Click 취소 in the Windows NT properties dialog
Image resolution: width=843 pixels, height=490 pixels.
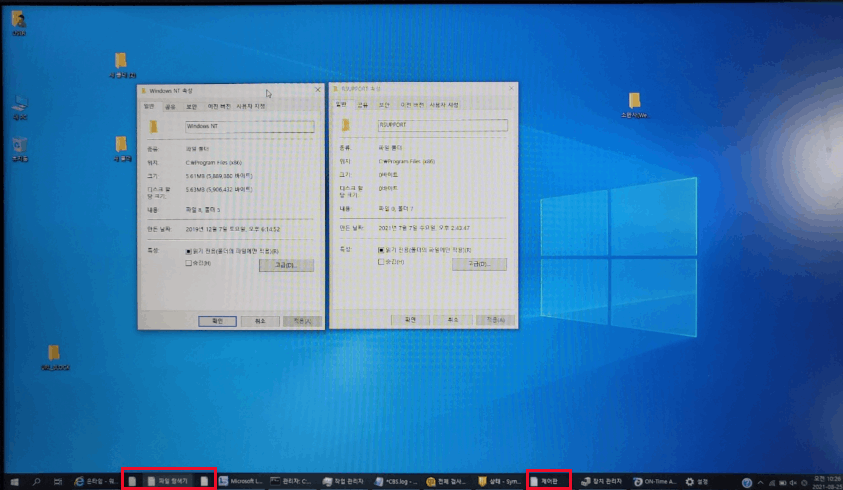coord(260,321)
